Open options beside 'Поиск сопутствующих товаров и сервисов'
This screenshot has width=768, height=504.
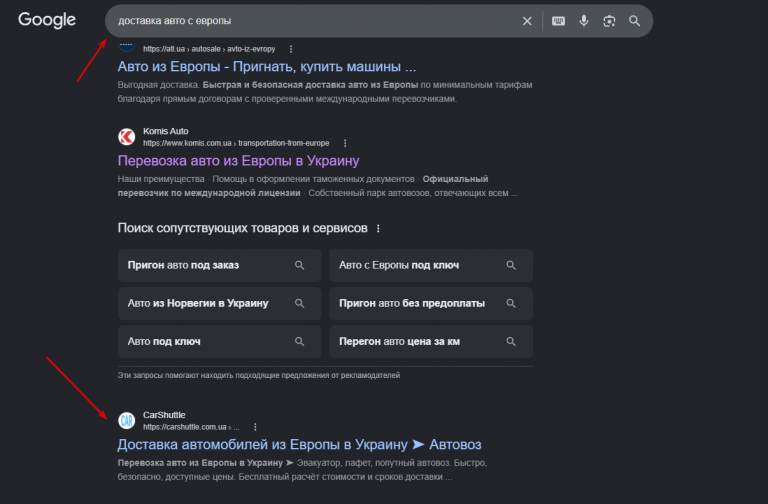pos(378,229)
